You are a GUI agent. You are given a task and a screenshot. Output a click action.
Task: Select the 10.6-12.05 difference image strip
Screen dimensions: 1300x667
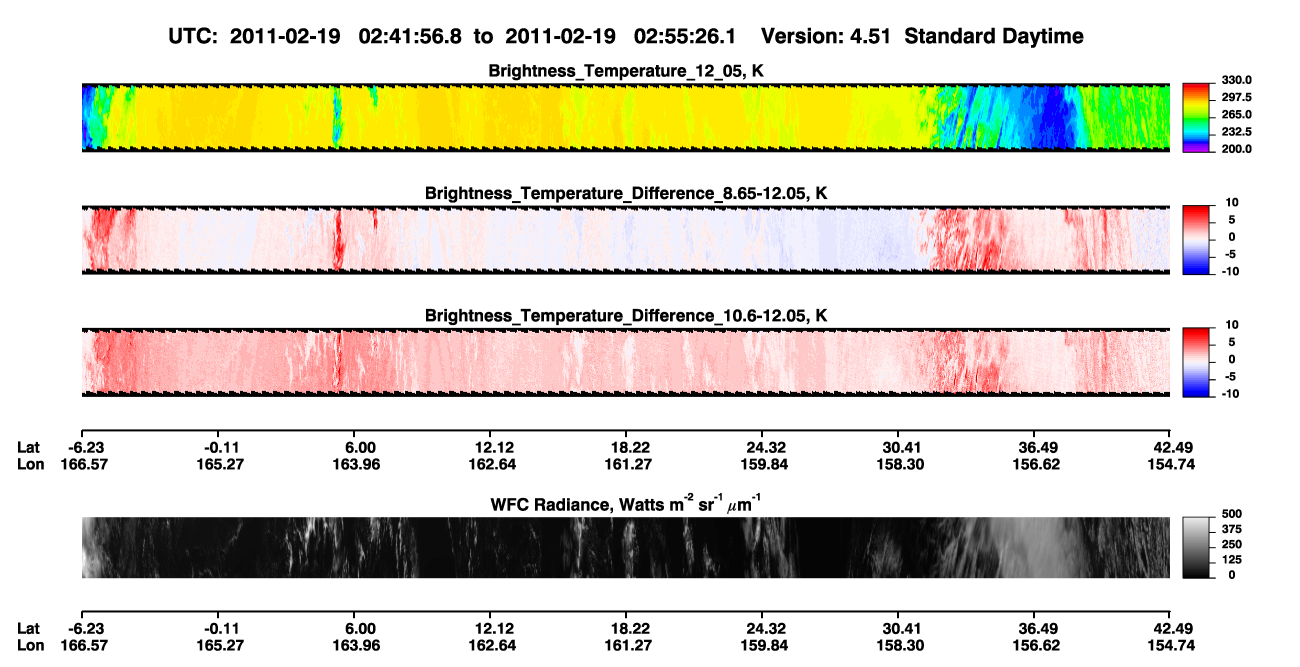(x=625, y=363)
